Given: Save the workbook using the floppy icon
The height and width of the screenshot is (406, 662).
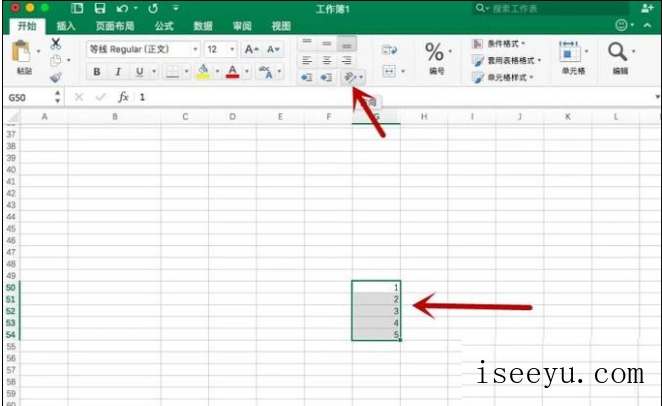Looking at the screenshot, I should click(x=100, y=8).
